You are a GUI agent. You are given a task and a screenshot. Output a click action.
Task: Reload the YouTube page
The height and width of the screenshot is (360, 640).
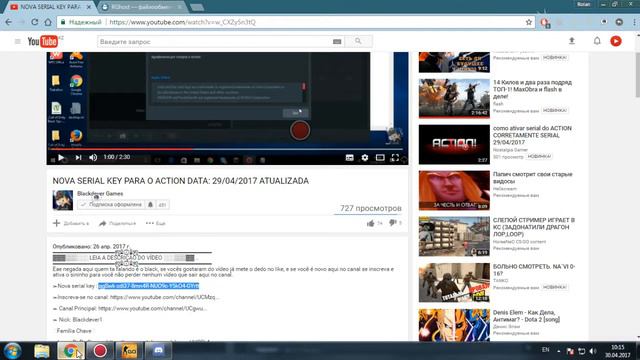tap(35, 22)
